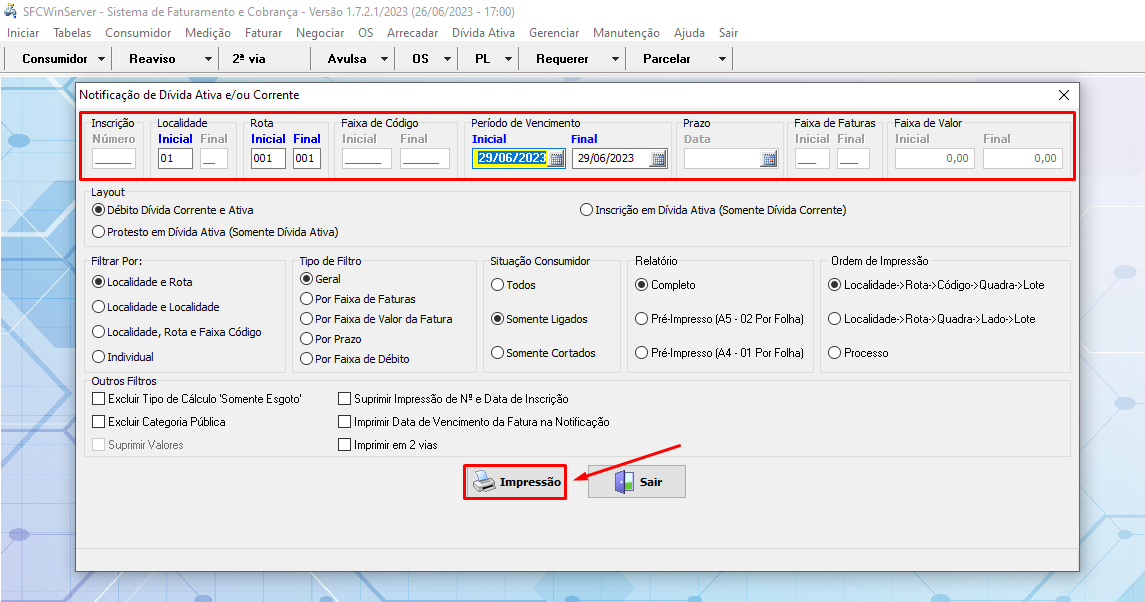Open calendar picker for Prazo Data
Image resolution: width=1145 pixels, height=602 pixels.
click(769, 158)
